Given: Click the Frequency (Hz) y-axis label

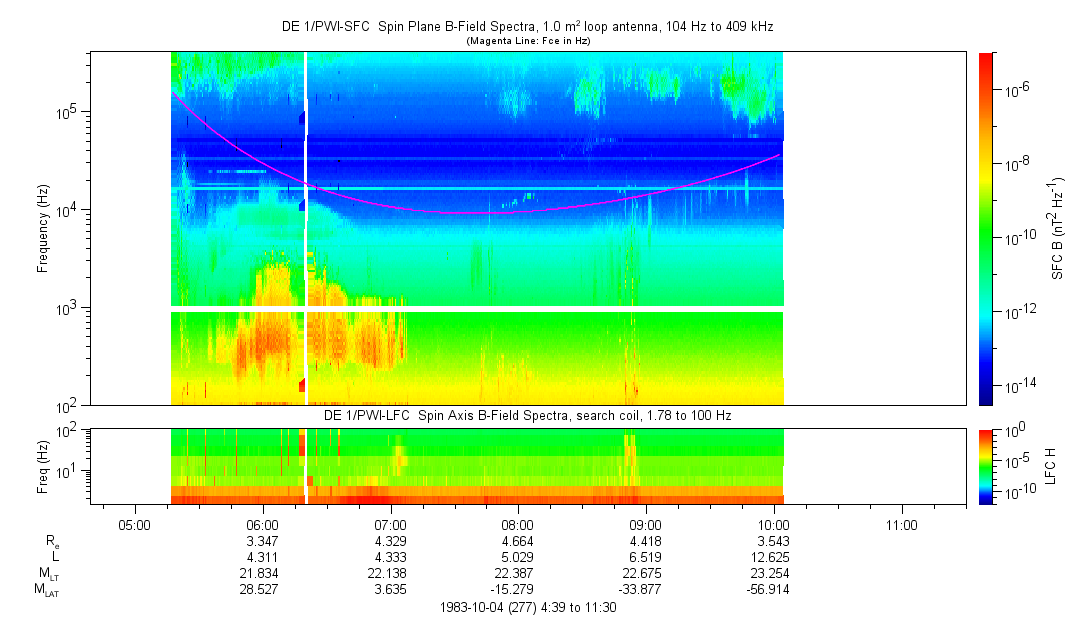Looking at the screenshot, I should pos(43,228).
